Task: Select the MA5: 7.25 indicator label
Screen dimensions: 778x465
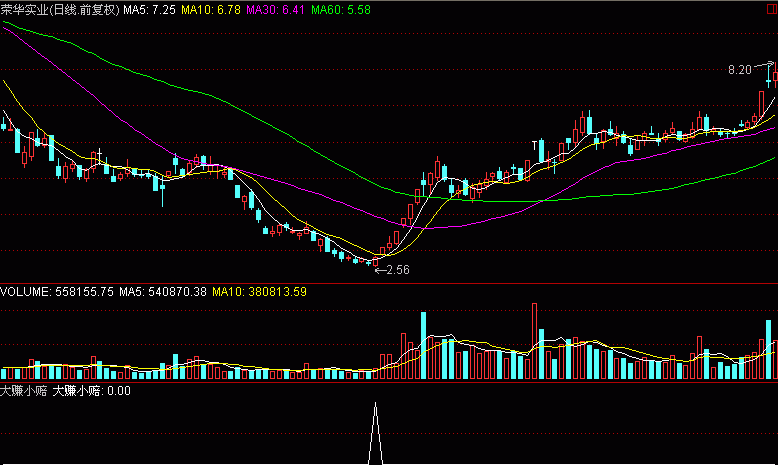Action: point(149,10)
